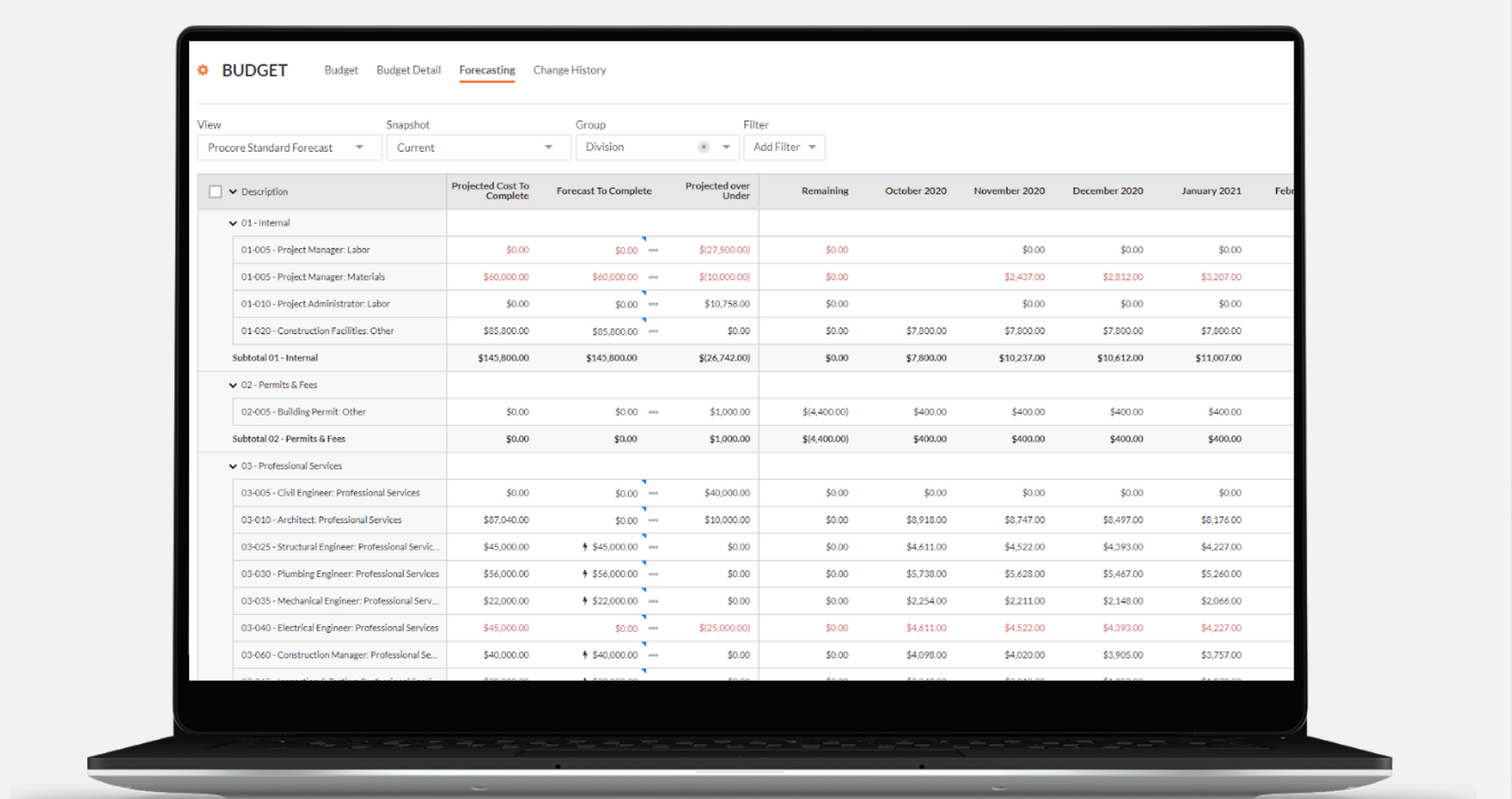The height and width of the screenshot is (799, 1512).
Task: Clear the Division group selection
Action: pyautogui.click(x=704, y=147)
